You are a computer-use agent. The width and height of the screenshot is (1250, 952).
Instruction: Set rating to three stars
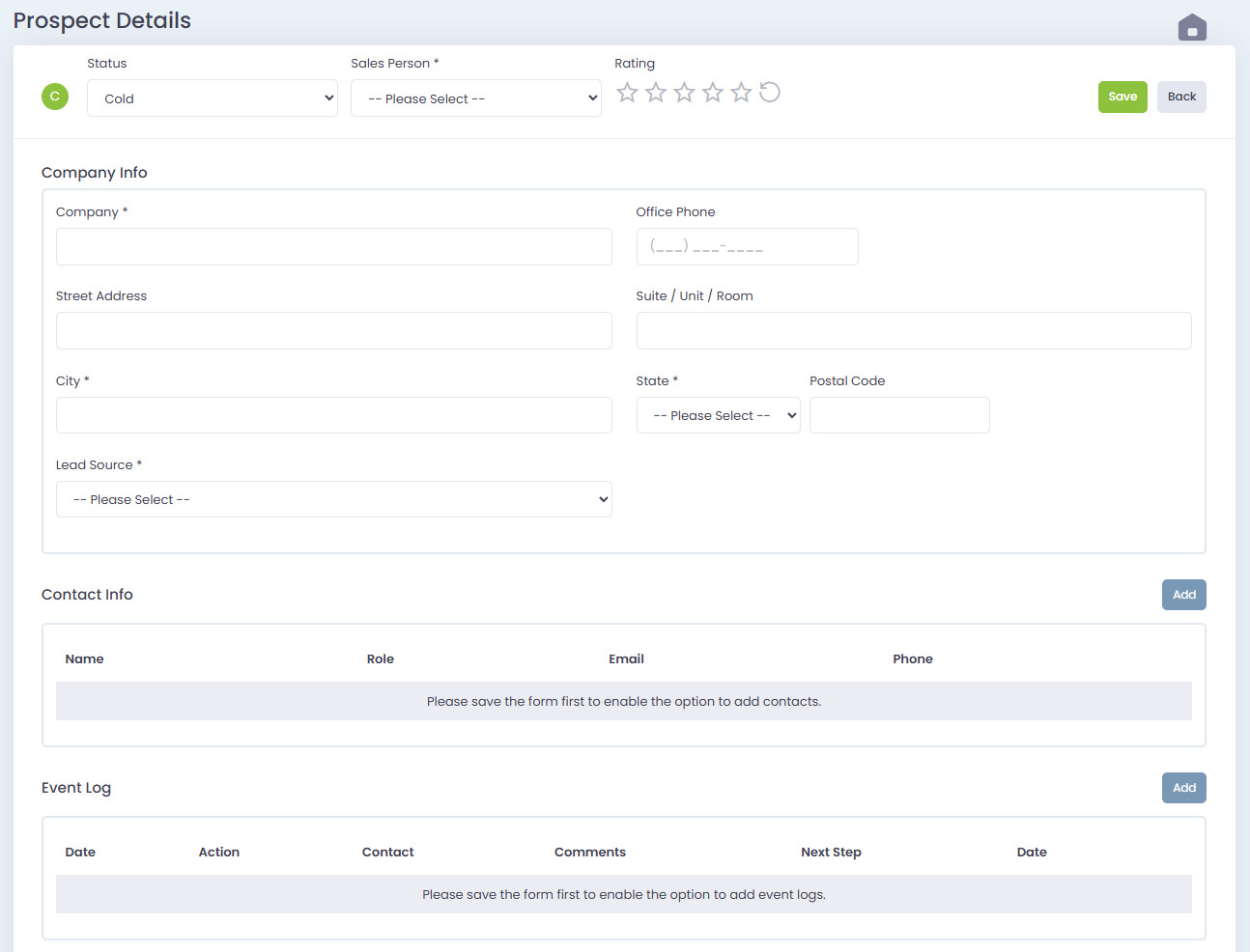pos(684,93)
